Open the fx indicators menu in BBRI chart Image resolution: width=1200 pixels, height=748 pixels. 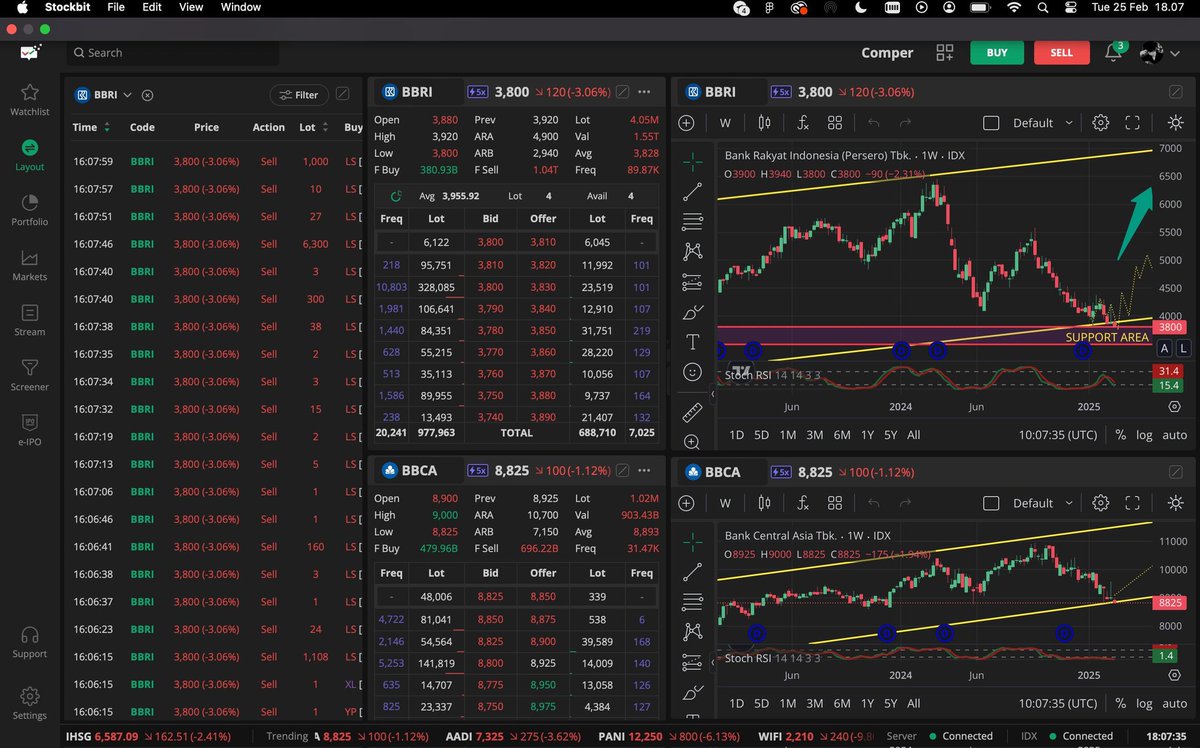[802, 123]
